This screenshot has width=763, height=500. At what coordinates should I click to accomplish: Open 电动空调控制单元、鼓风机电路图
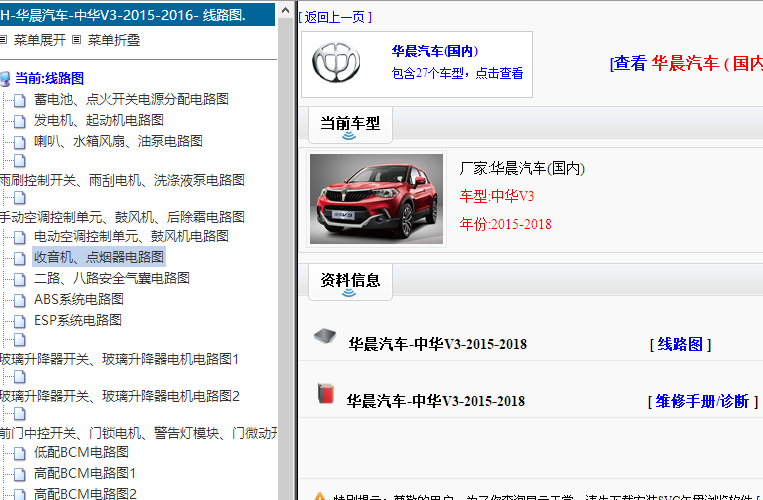click(x=131, y=236)
